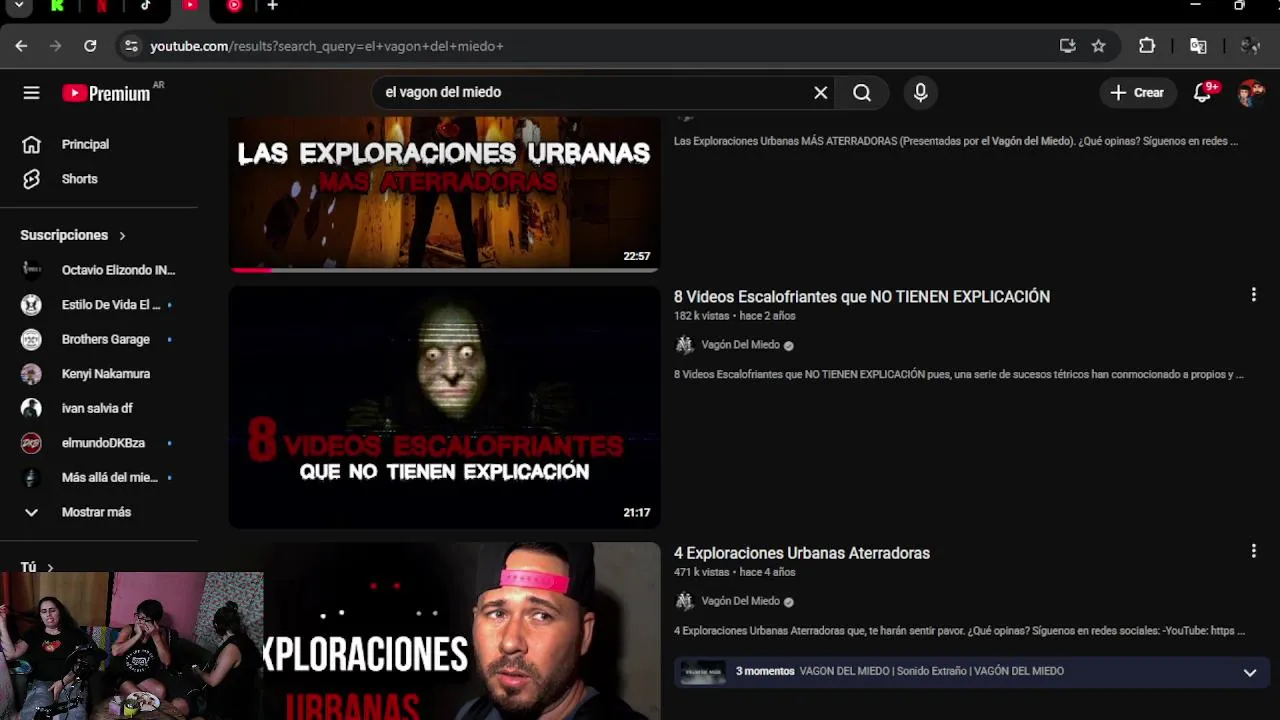The width and height of the screenshot is (1280, 720).
Task: Open browser extensions puzzle icon
Action: pos(1147,46)
